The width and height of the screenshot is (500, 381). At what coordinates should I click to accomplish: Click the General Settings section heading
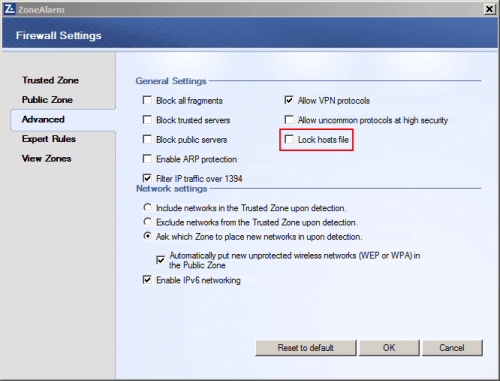tap(171, 81)
